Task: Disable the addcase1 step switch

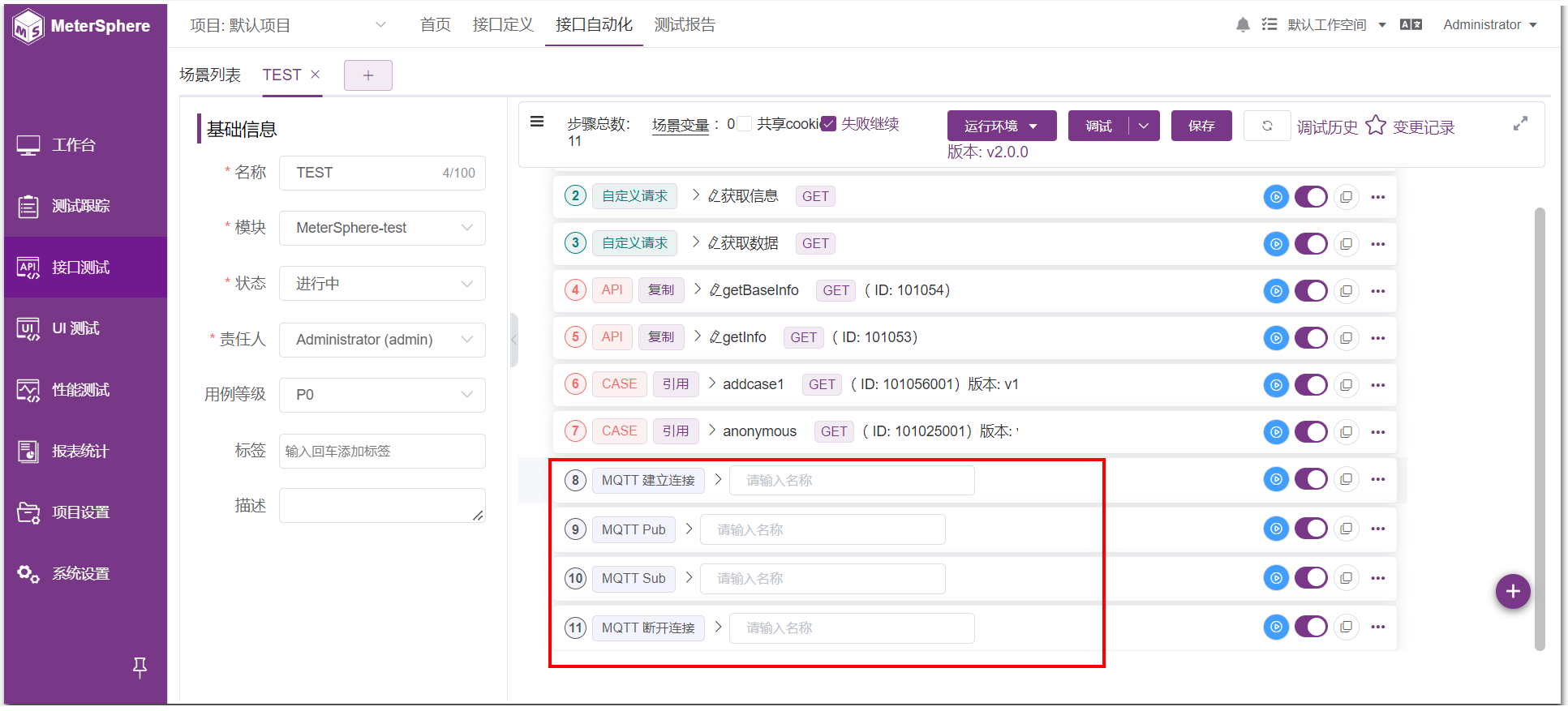Action: click(1311, 385)
